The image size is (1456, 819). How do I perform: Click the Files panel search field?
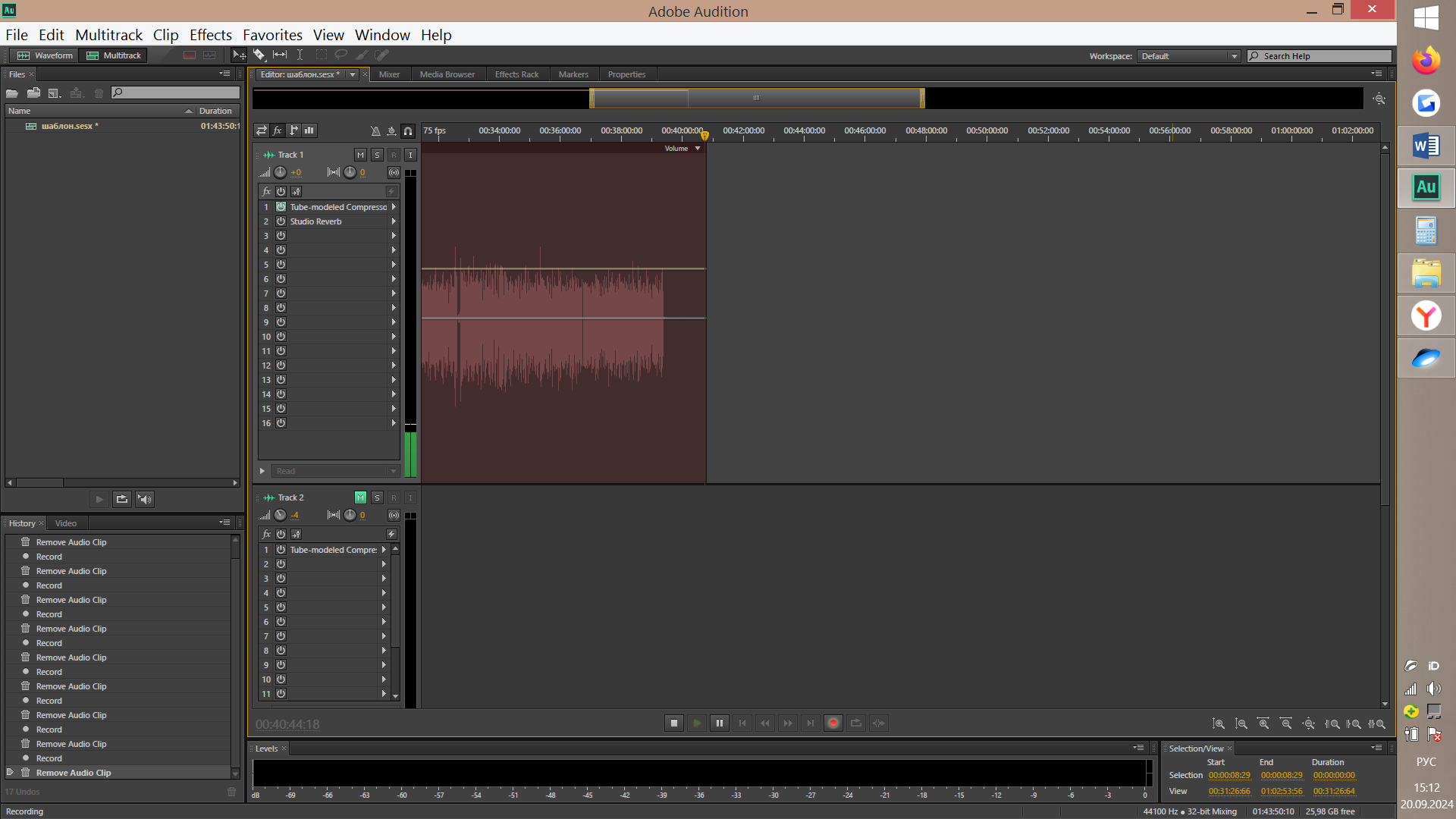175,93
